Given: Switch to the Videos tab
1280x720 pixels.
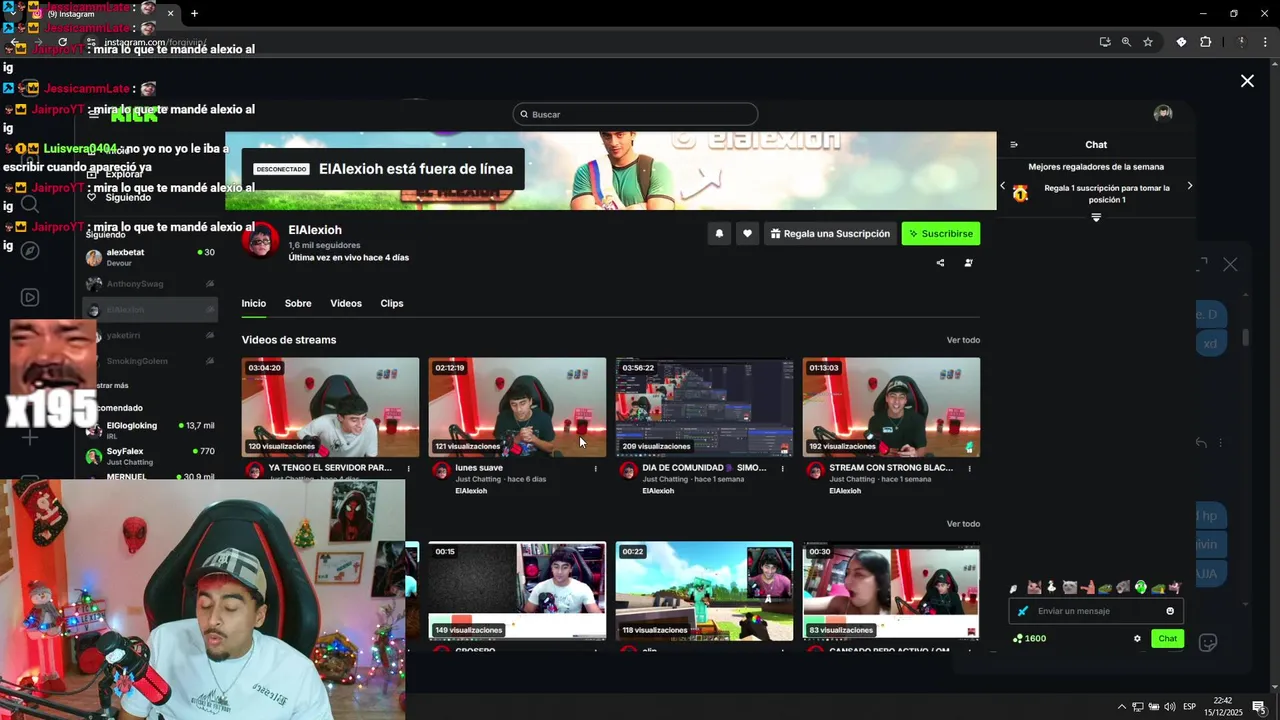Looking at the screenshot, I should click(x=346, y=303).
